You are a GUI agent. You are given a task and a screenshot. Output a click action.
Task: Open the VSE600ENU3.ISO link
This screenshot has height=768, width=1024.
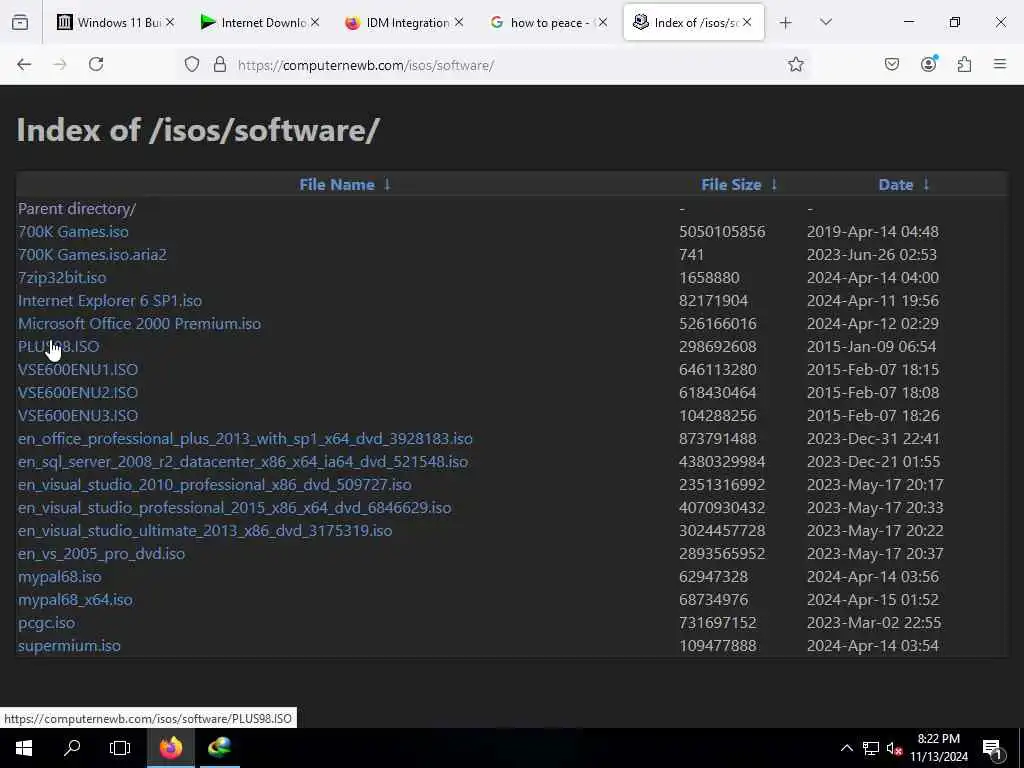pos(78,416)
